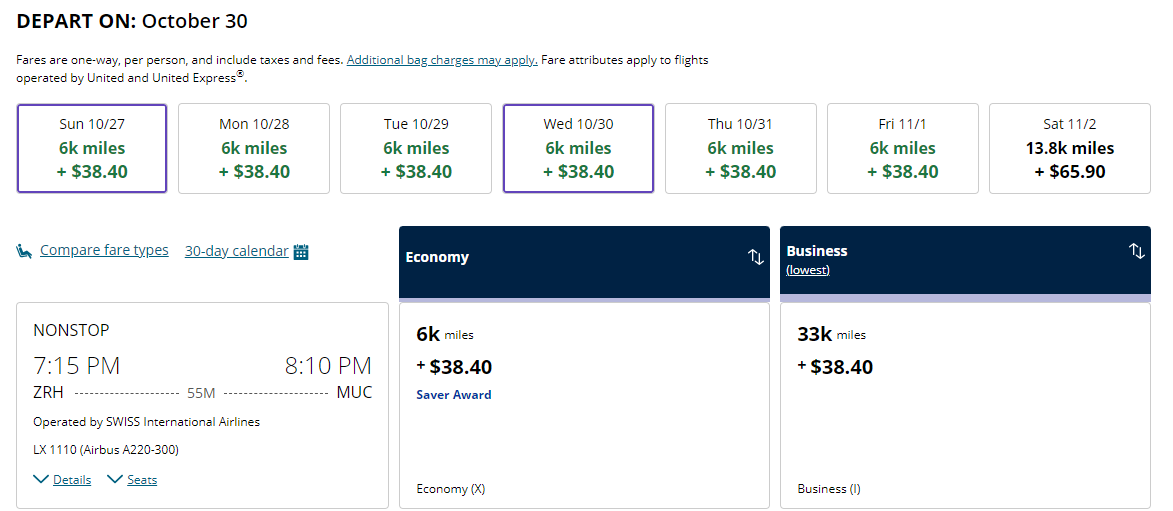The width and height of the screenshot is (1173, 511).
Task: Click the Business (lowest) link
Action: coord(808,270)
